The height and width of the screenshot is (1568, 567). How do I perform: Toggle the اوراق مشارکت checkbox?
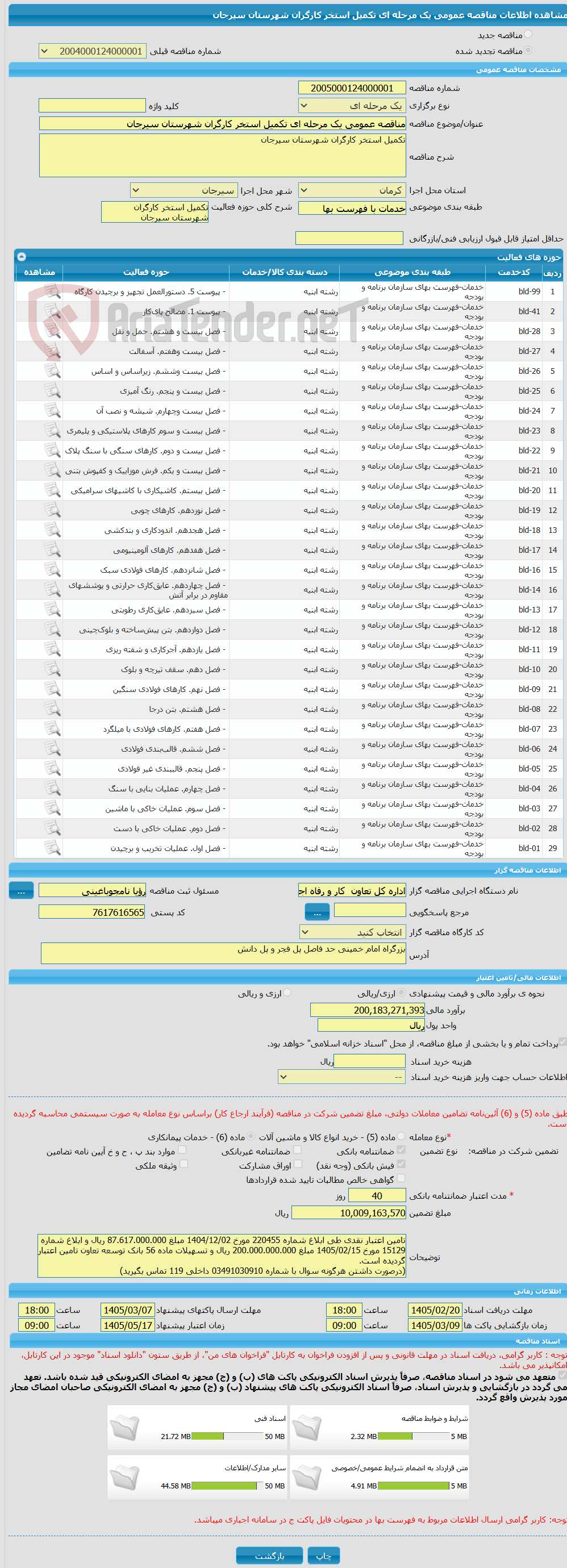click(x=297, y=1165)
